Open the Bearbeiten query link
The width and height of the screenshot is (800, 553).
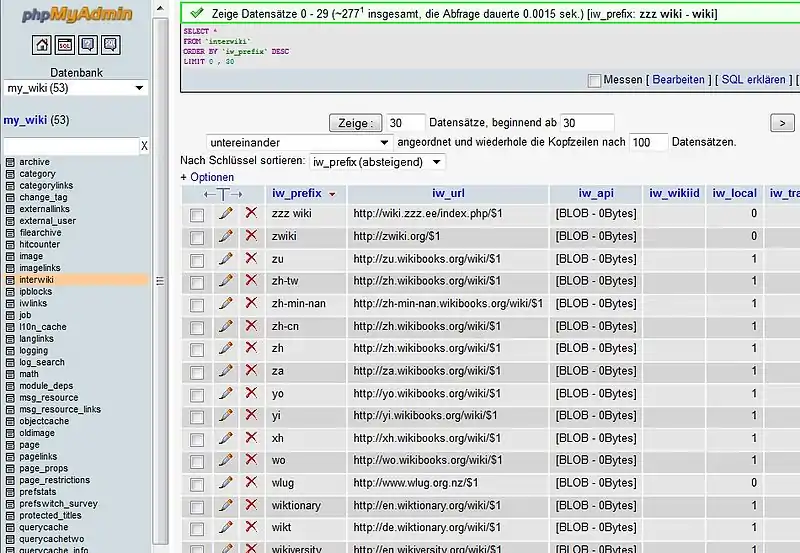click(x=678, y=80)
